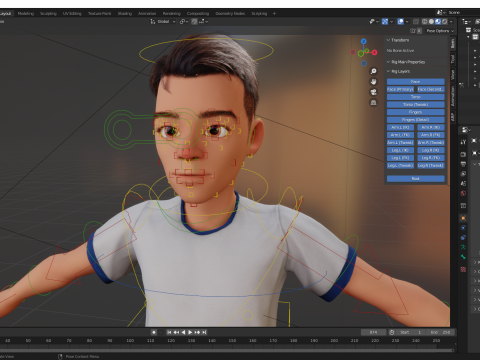
Task: Add a workspace with the plus icon
Action: coord(274,14)
